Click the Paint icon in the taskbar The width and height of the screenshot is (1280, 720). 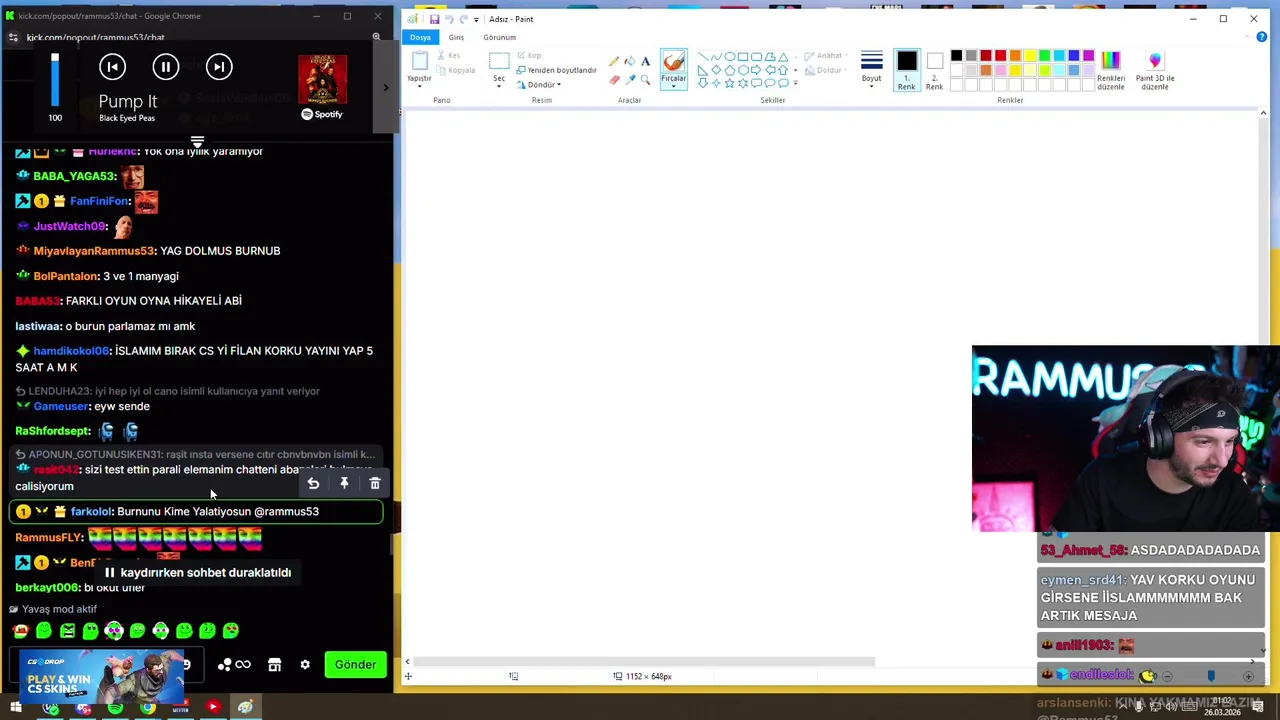(x=245, y=708)
